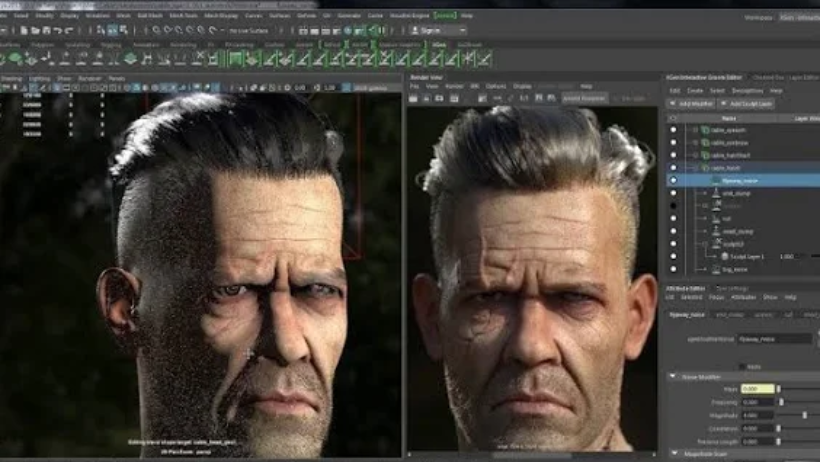Image resolution: width=820 pixels, height=462 pixels.
Task: Open the Sign In dropdown
Action: [462, 30]
